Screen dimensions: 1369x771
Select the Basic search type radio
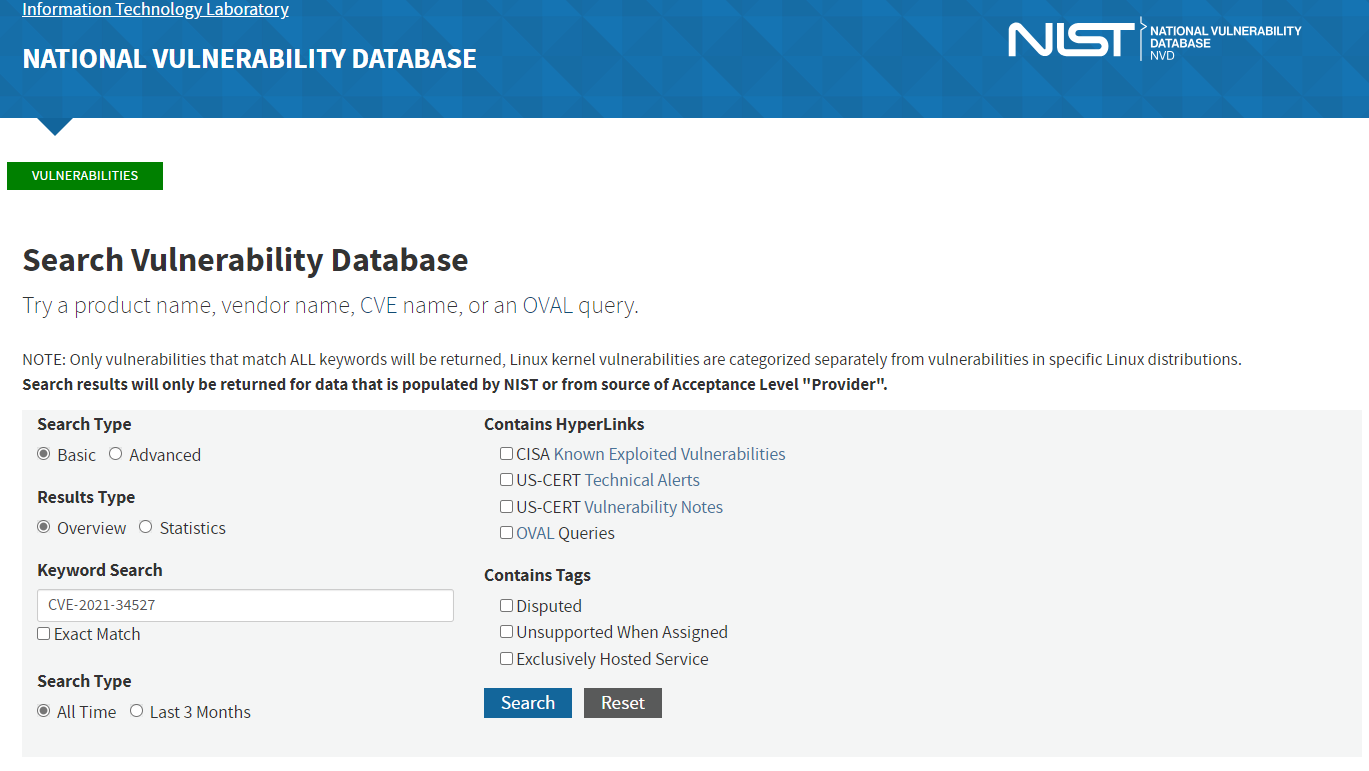coord(44,454)
